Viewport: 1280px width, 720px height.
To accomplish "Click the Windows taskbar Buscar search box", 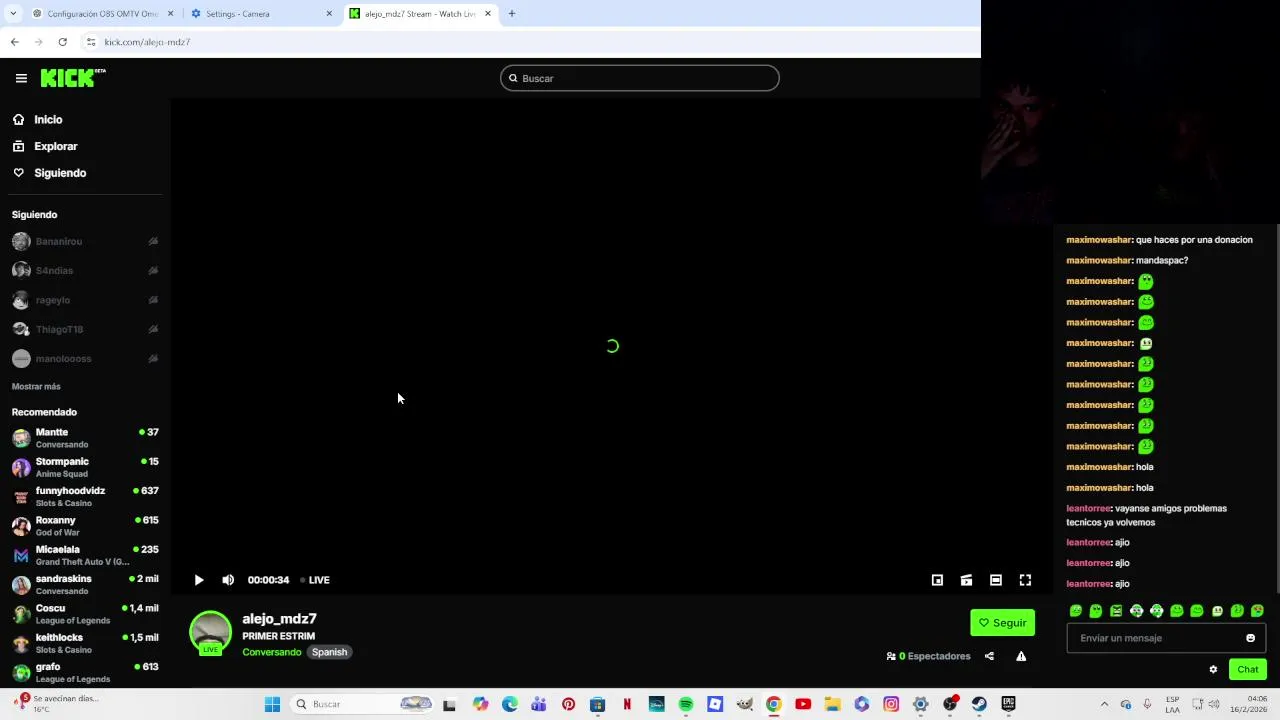I will [363, 704].
